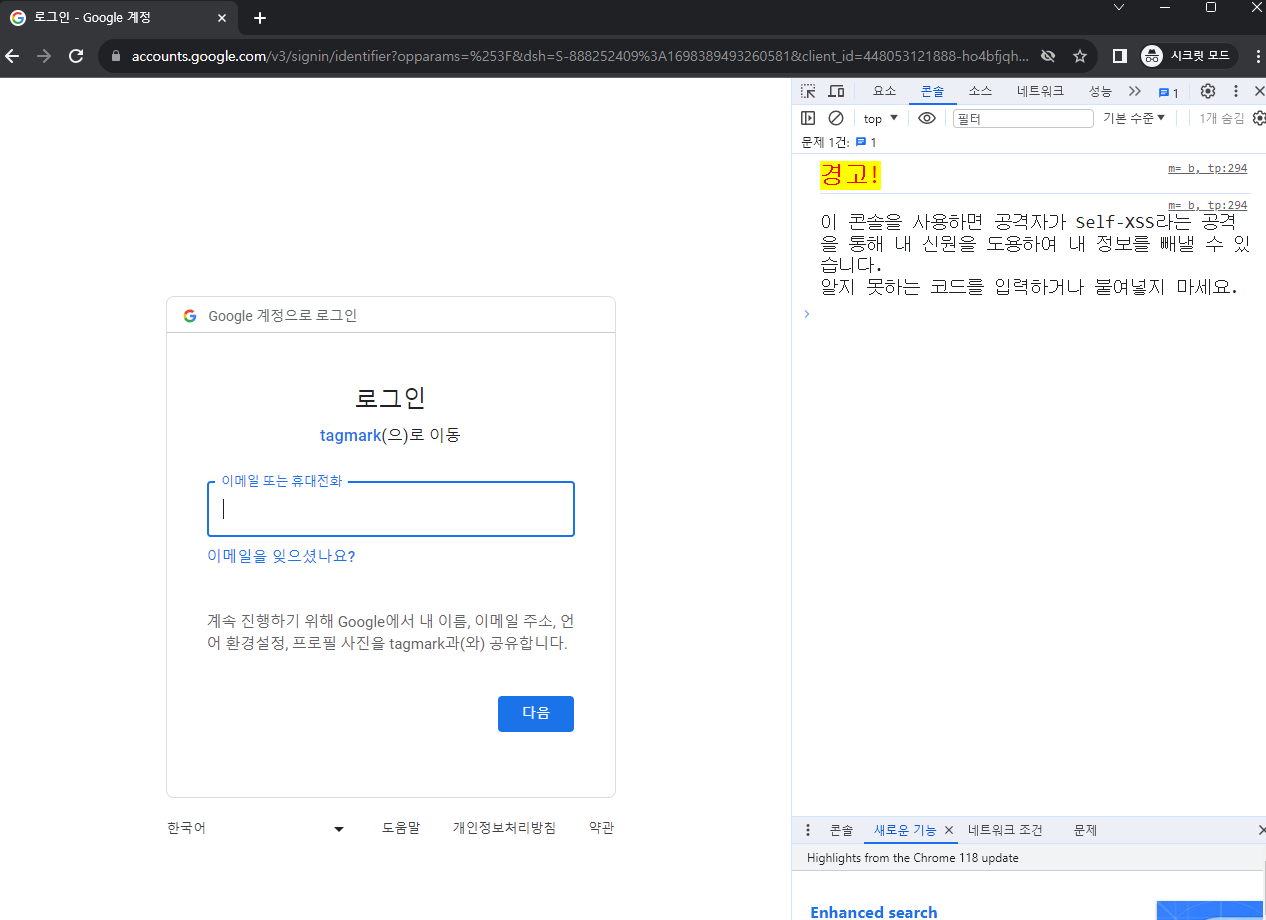Click the 다음 button
Screen dimensions: 1266x920
coord(536,714)
